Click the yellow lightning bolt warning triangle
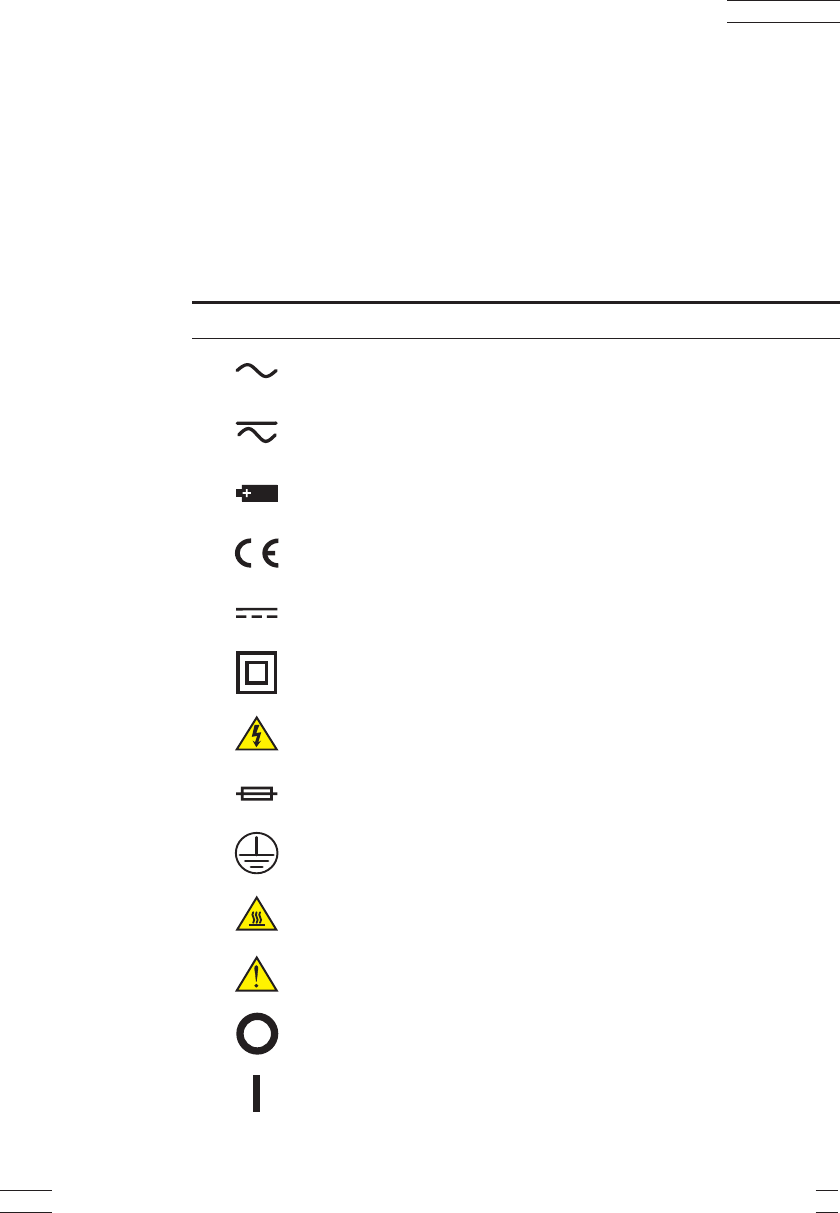 click(x=257, y=736)
